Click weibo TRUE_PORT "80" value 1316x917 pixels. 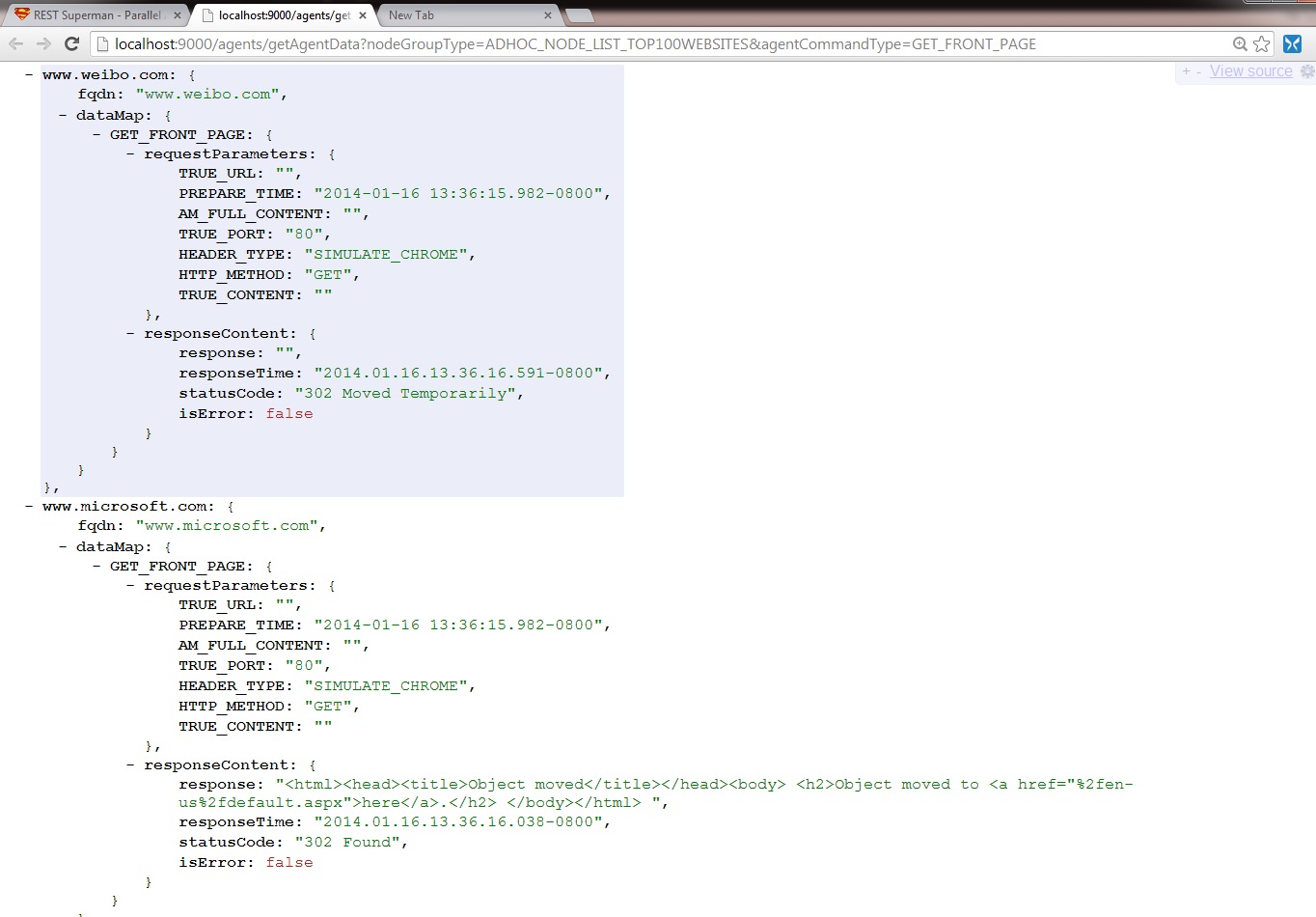(x=304, y=234)
